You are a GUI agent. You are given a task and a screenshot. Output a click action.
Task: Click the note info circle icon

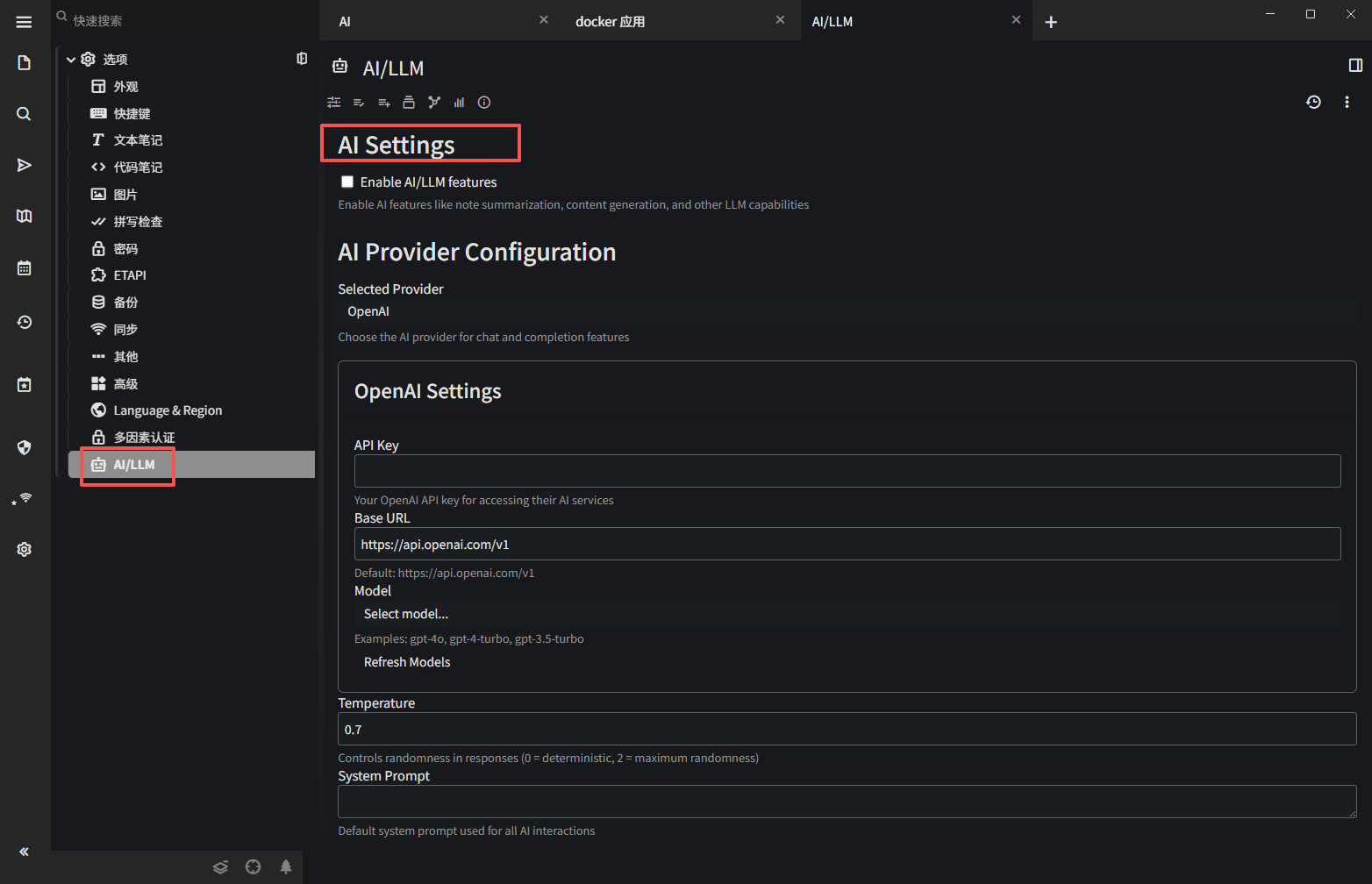pos(484,103)
